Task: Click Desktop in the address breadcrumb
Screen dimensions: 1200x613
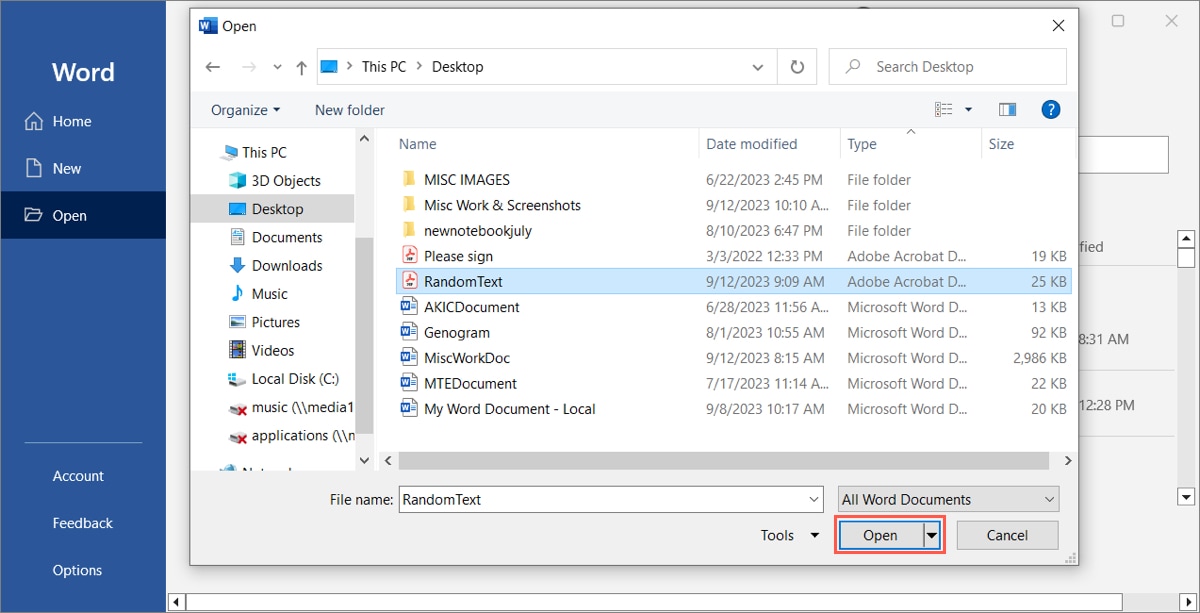Action: [x=459, y=66]
